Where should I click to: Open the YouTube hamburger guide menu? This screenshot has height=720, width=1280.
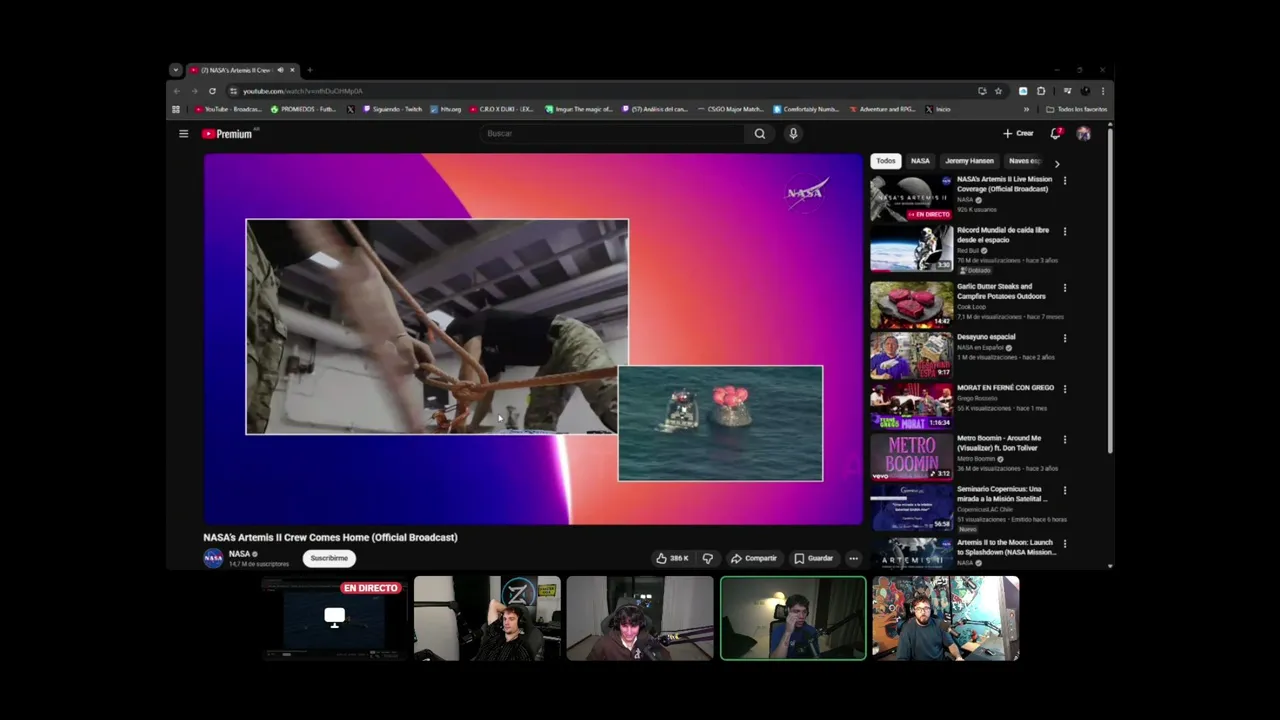tap(183, 133)
